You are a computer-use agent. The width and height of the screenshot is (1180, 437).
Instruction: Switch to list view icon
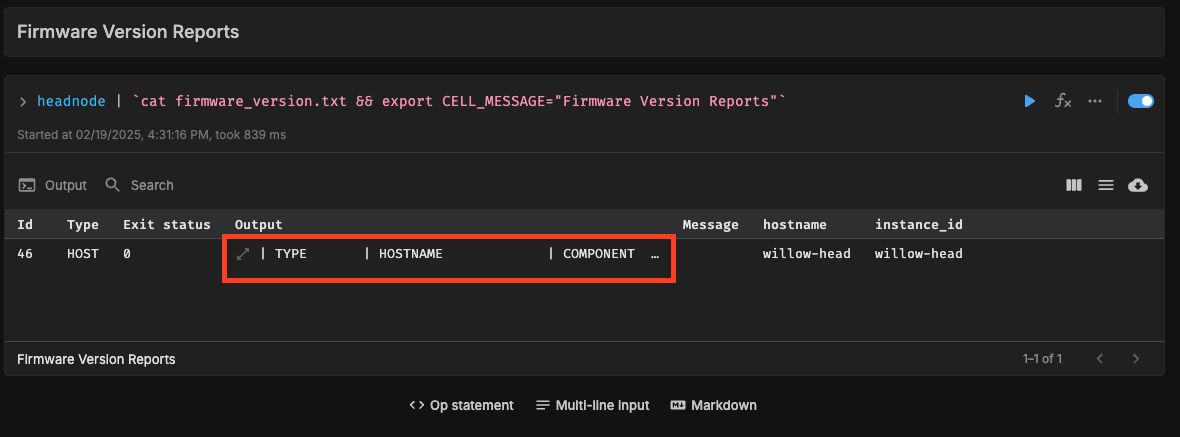(1105, 185)
